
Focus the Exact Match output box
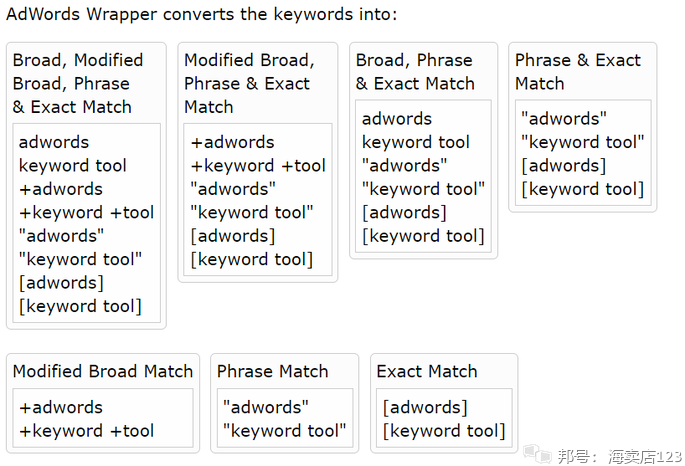coord(443,419)
